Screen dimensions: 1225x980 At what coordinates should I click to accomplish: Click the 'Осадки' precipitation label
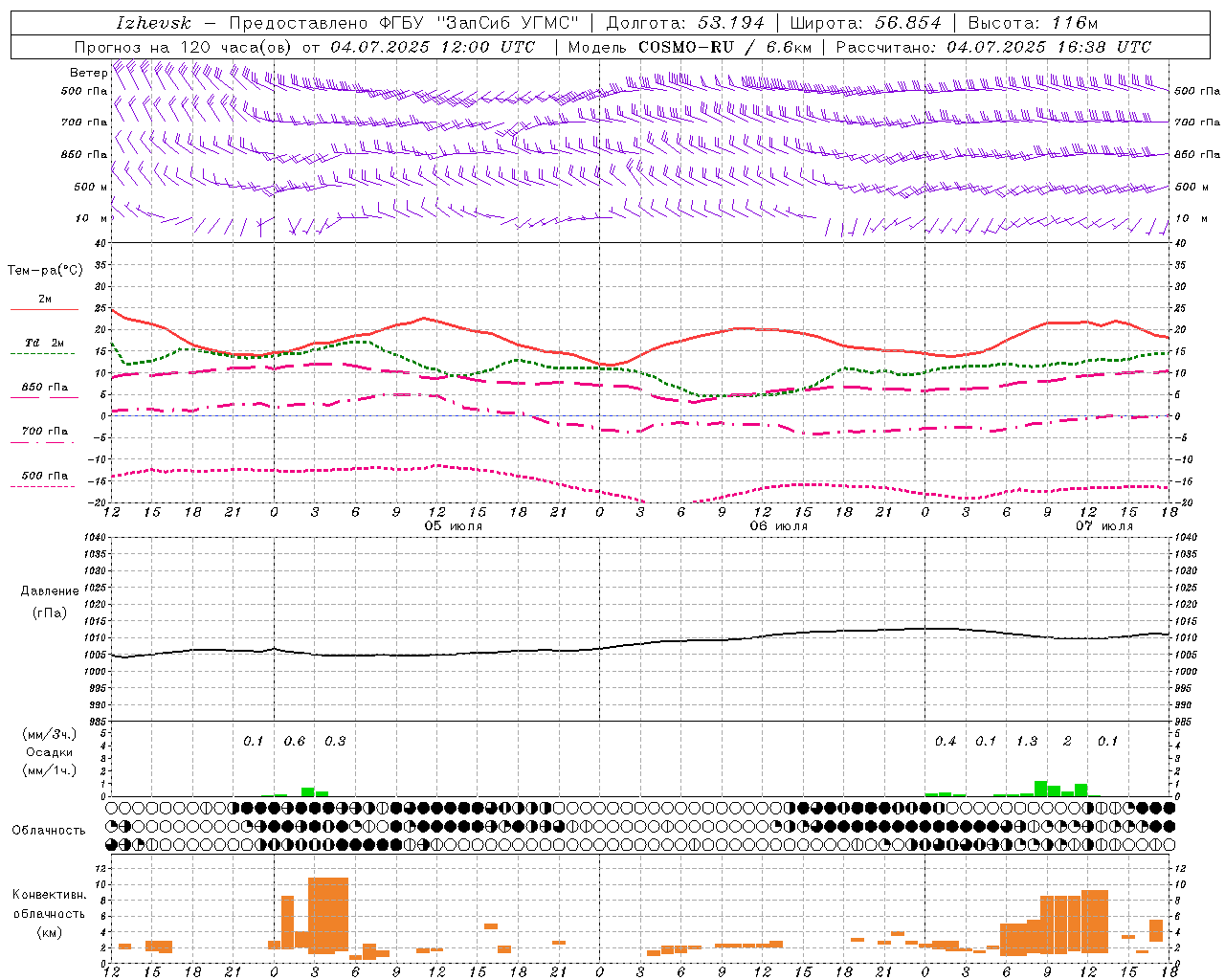tap(50, 752)
